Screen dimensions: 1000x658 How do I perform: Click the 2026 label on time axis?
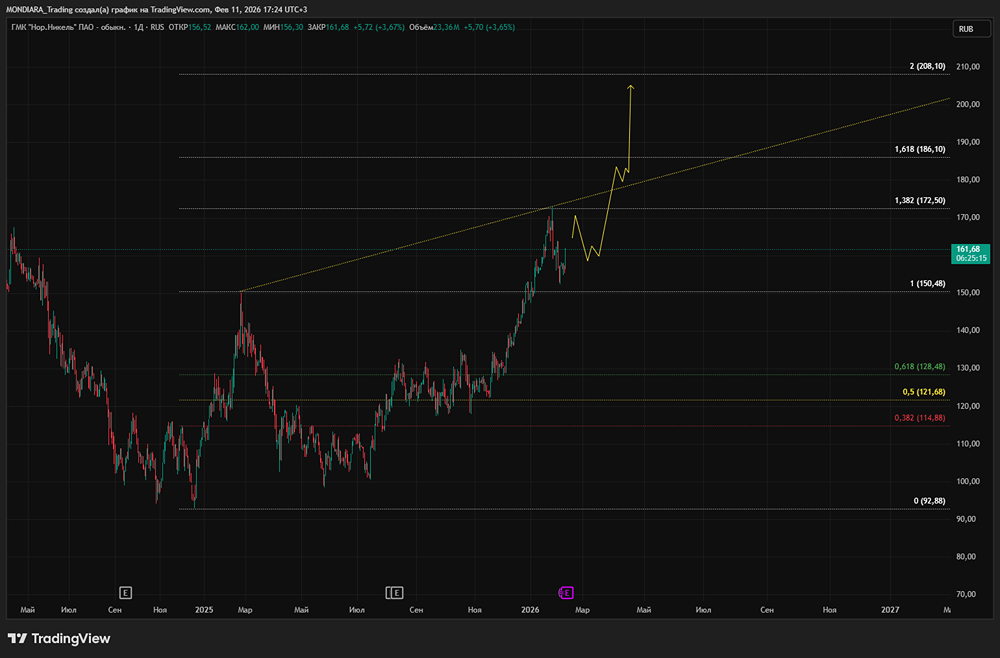(x=530, y=610)
